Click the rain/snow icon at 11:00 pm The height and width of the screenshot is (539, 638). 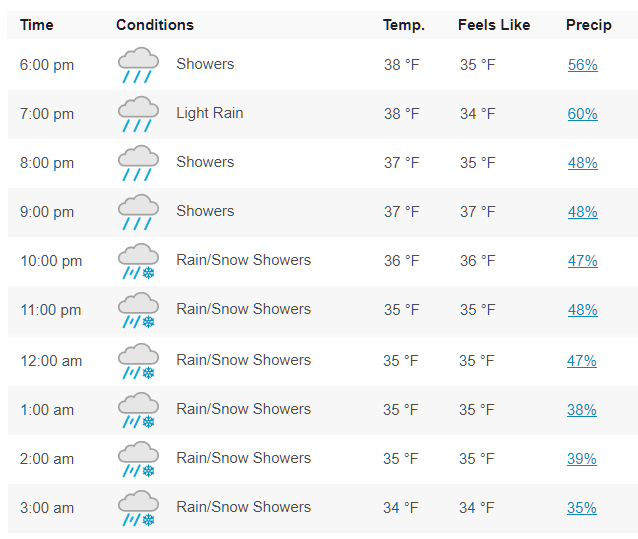[x=138, y=310]
